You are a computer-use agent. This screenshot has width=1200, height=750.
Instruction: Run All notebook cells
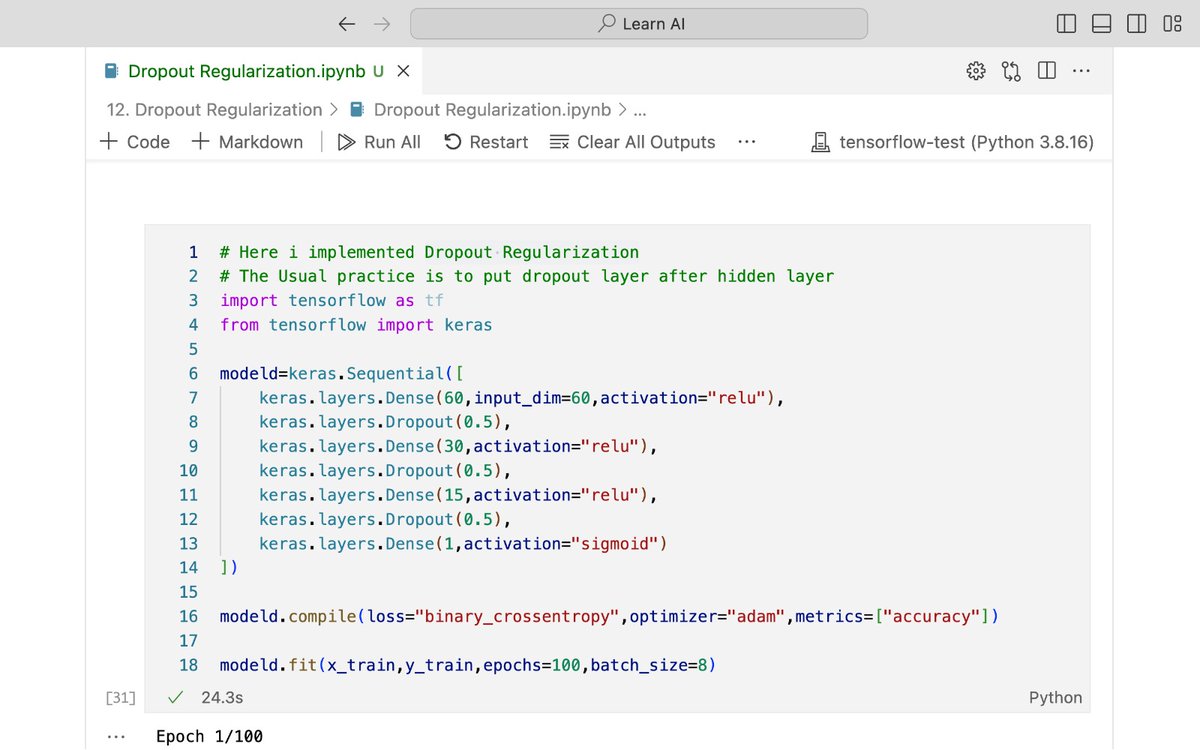click(x=379, y=142)
